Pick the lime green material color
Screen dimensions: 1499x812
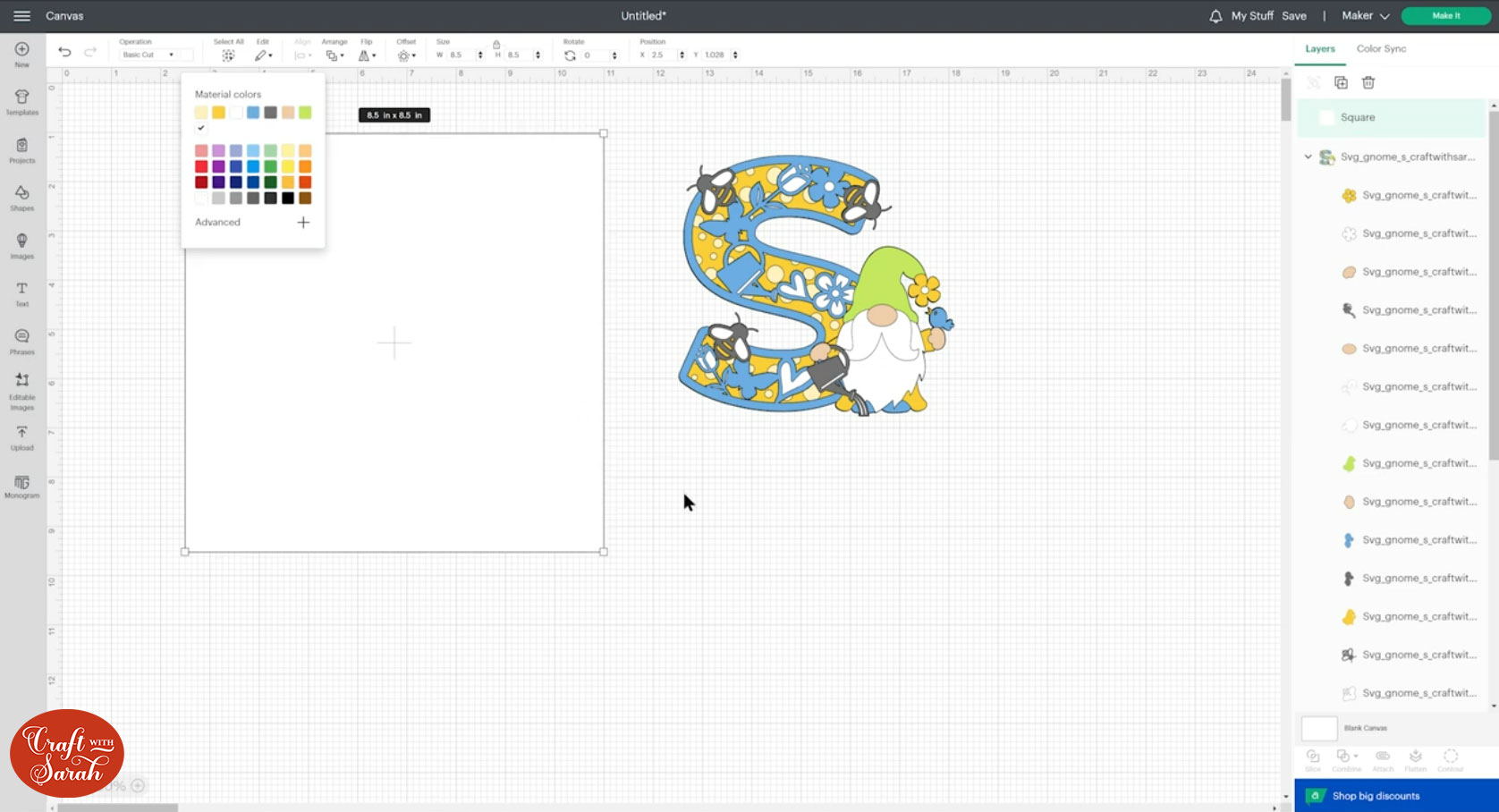coord(305,113)
